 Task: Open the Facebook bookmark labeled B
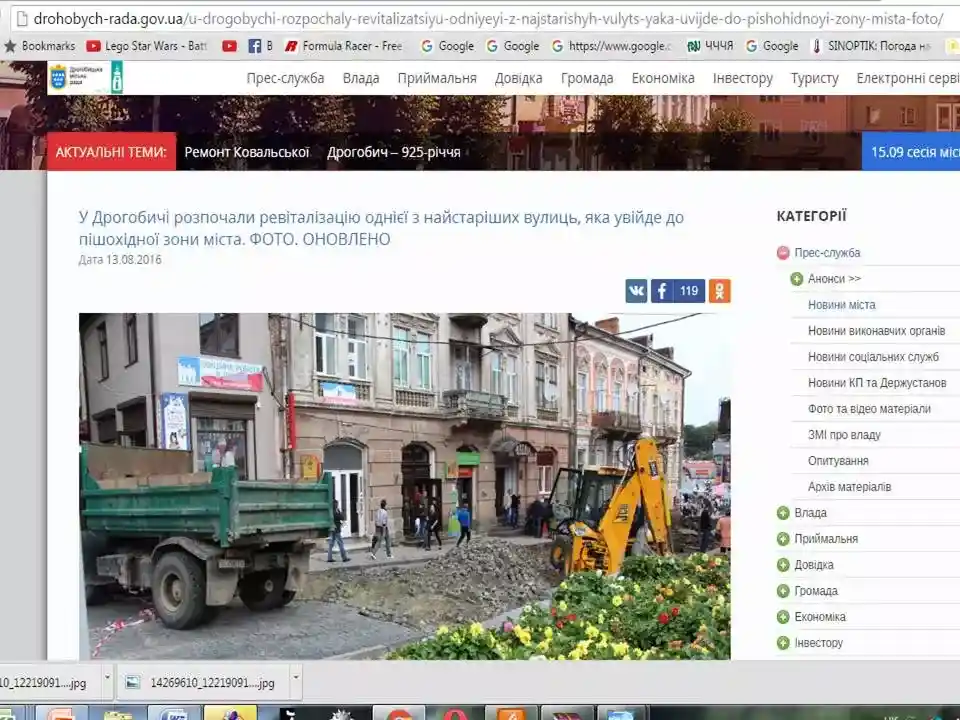[260, 46]
